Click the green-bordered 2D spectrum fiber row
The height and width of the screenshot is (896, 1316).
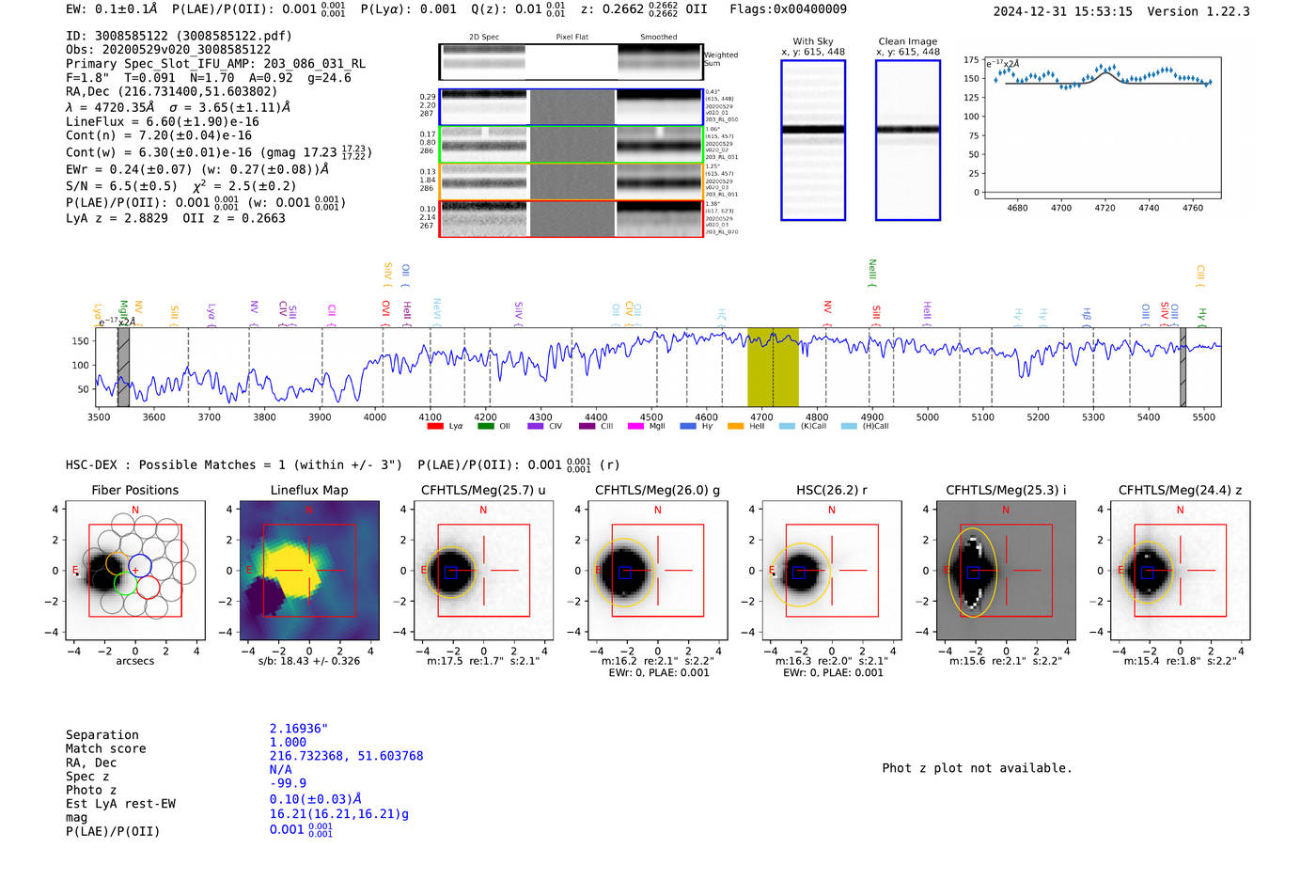pyautogui.click(x=571, y=145)
